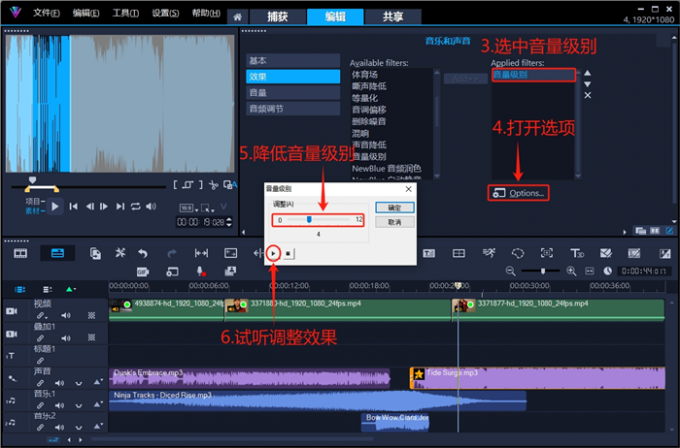The height and width of the screenshot is (448, 680).
Task: Expand the 音乐2 track chevron
Action: (x=78, y=428)
